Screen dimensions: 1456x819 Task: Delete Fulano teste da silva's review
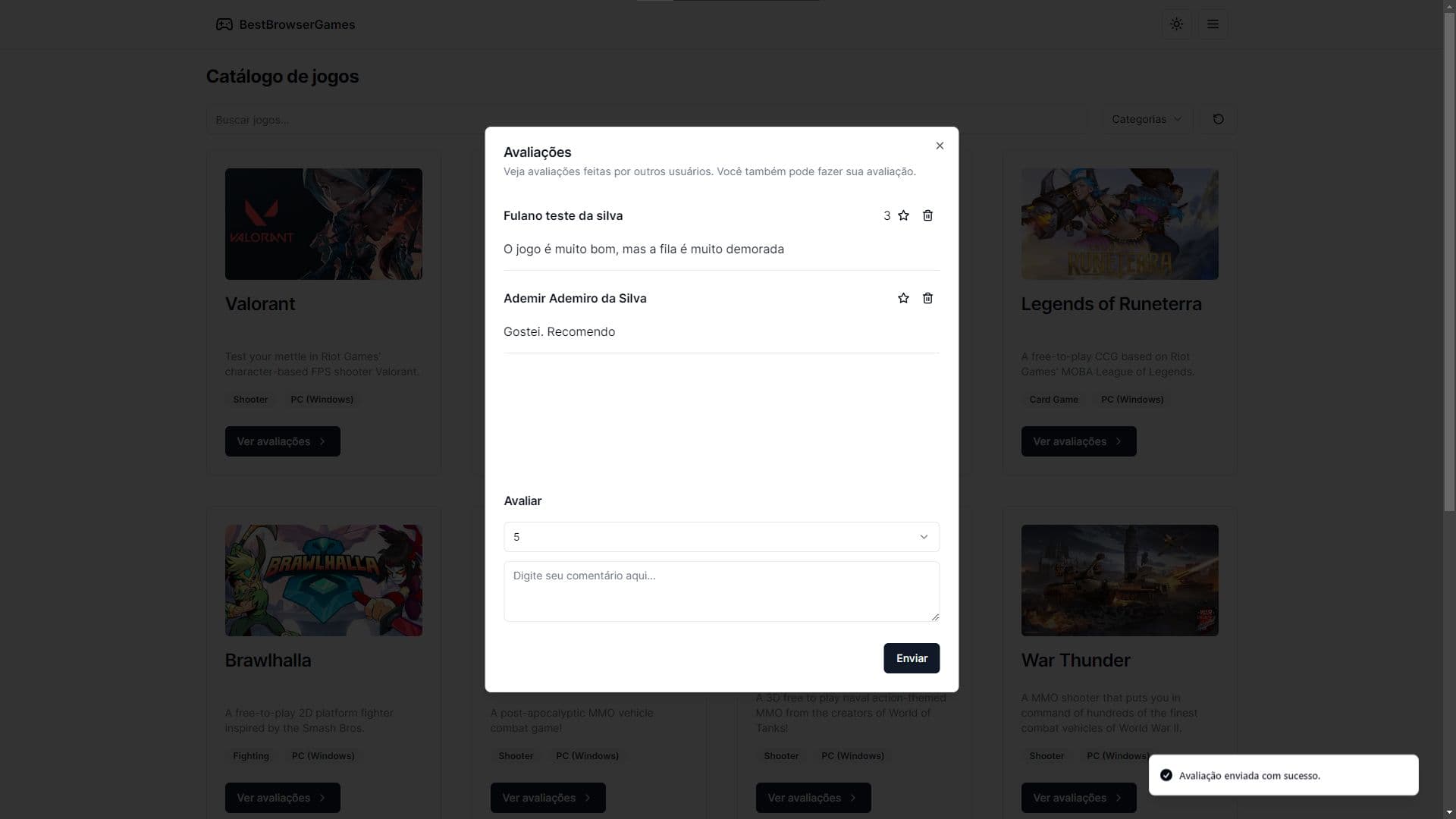[927, 215]
